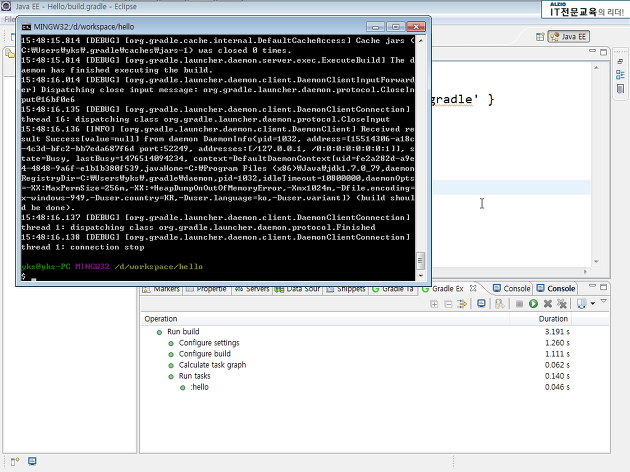Viewport: 630px width, 472px height.
Task: Click the MINGW32 terminal scrollbar thumb
Action: 420,261
